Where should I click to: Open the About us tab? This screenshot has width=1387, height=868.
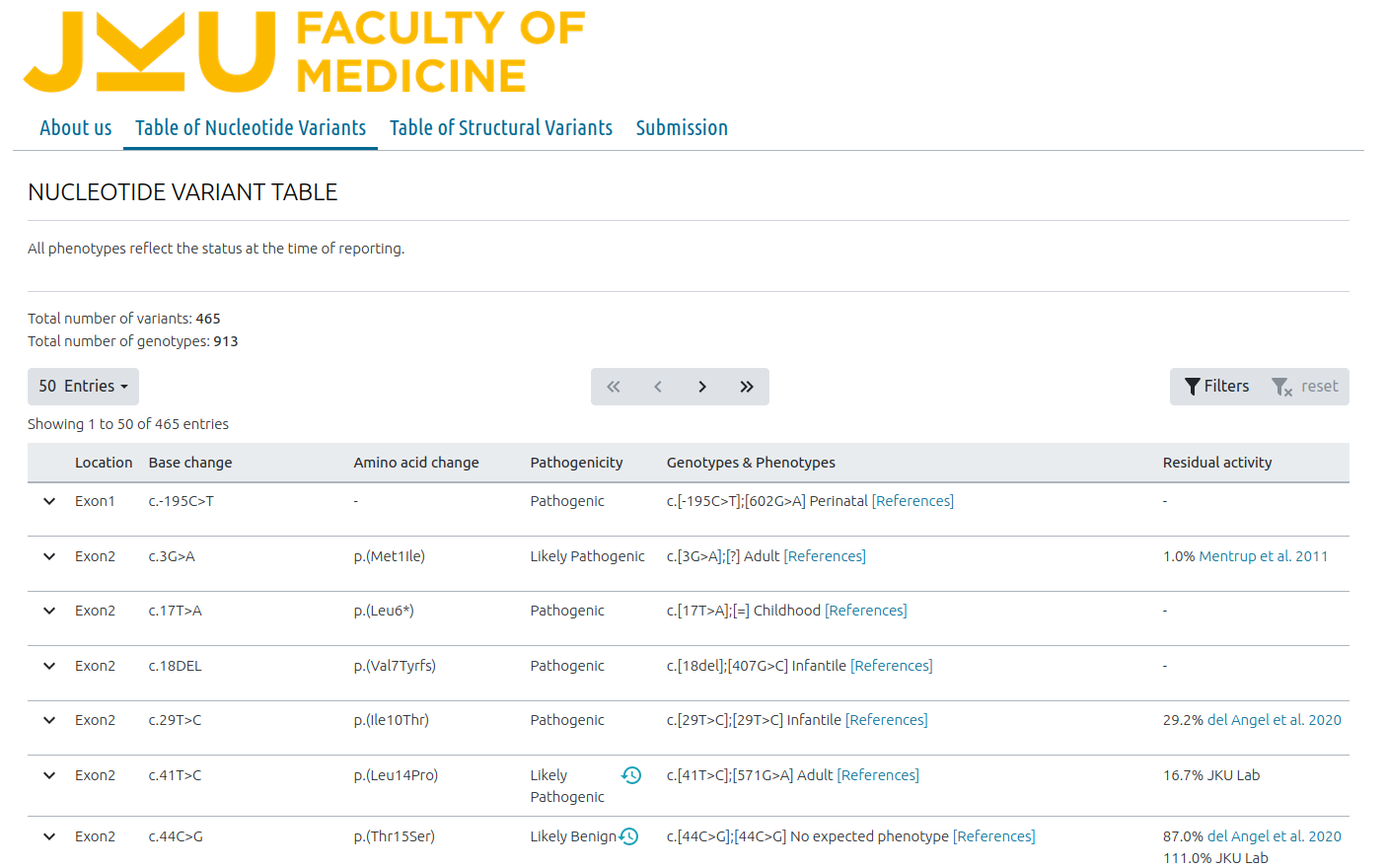point(76,128)
